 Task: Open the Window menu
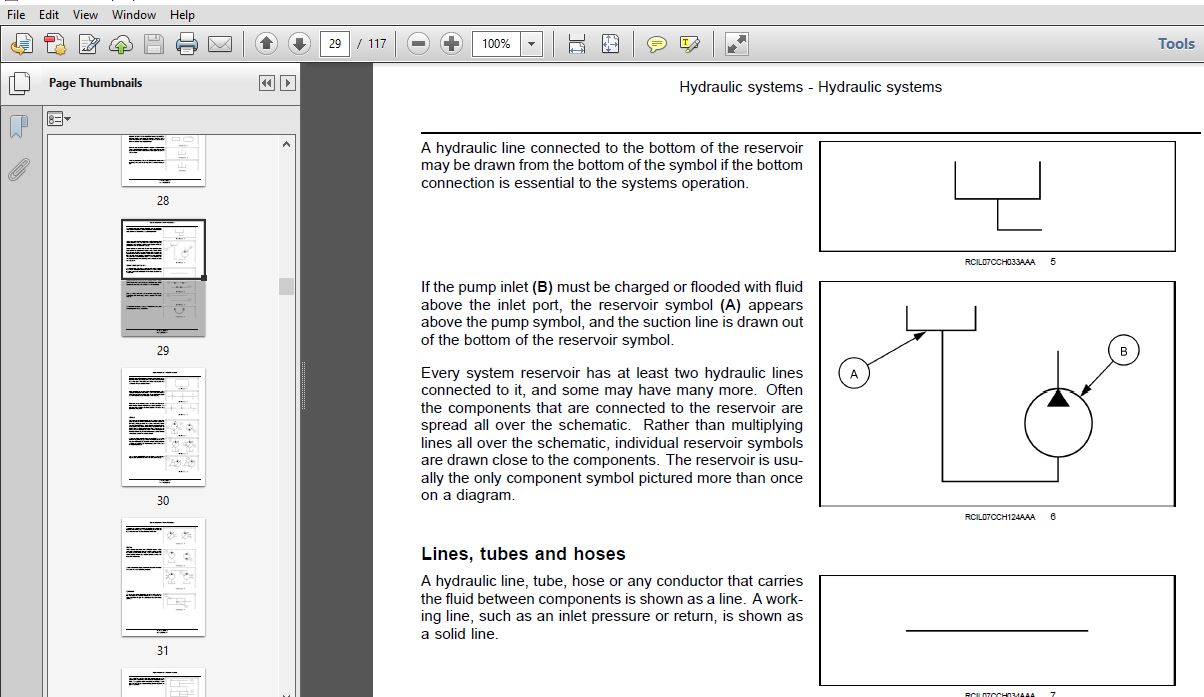tap(134, 15)
